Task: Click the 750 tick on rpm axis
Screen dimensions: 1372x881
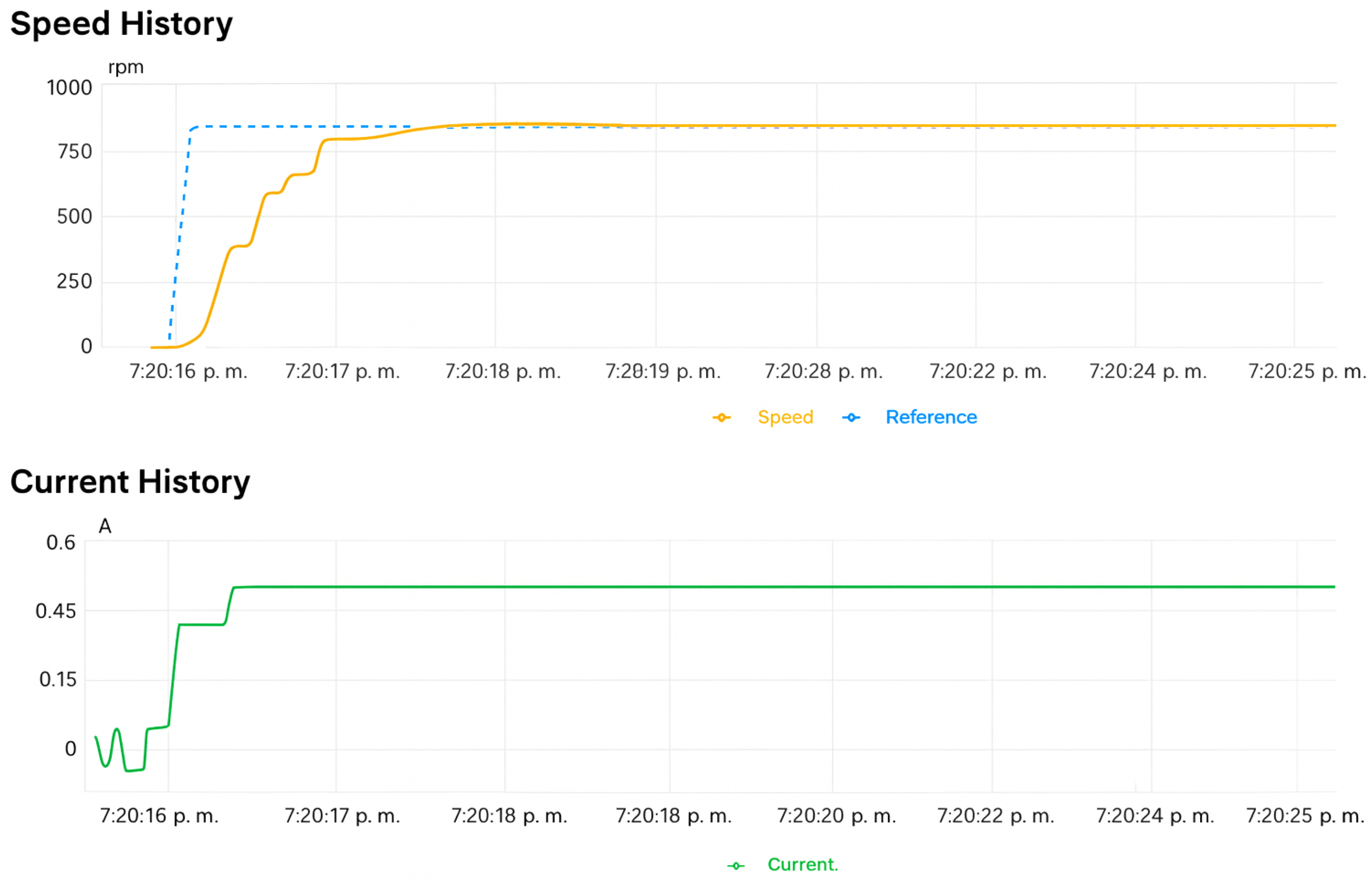Action: tap(75, 152)
